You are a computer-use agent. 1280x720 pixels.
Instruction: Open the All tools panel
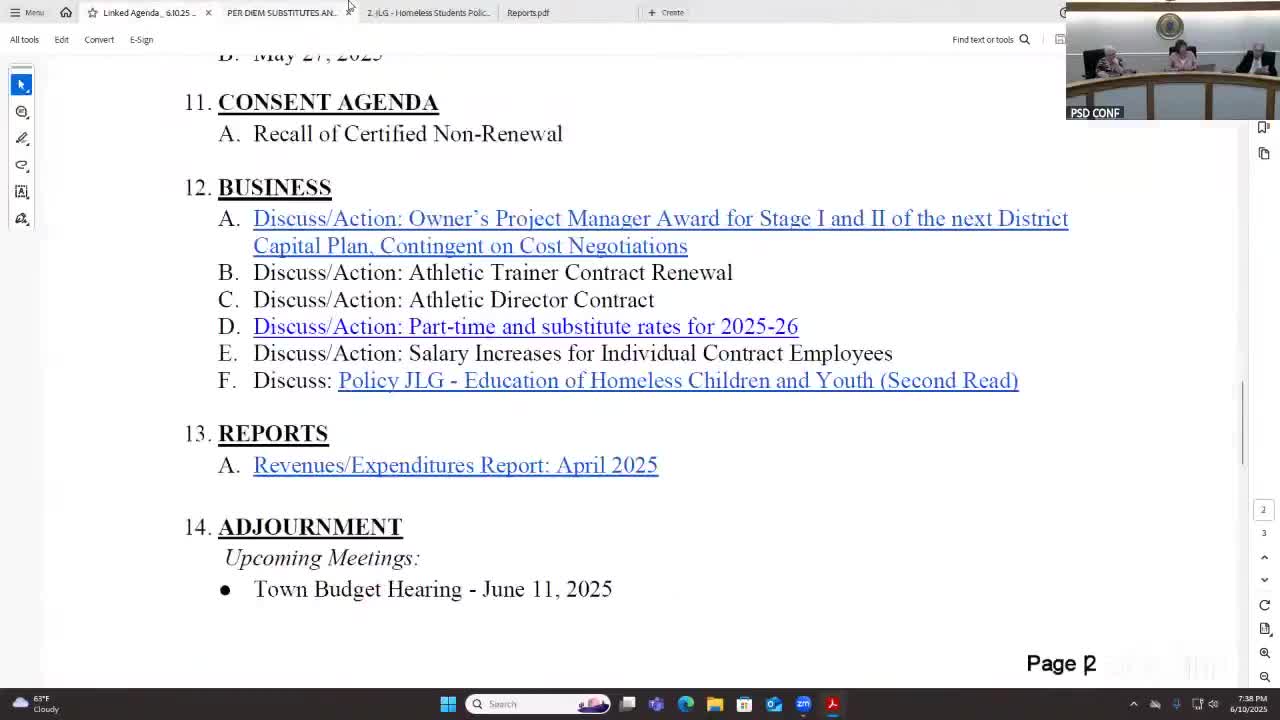click(x=24, y=40)
